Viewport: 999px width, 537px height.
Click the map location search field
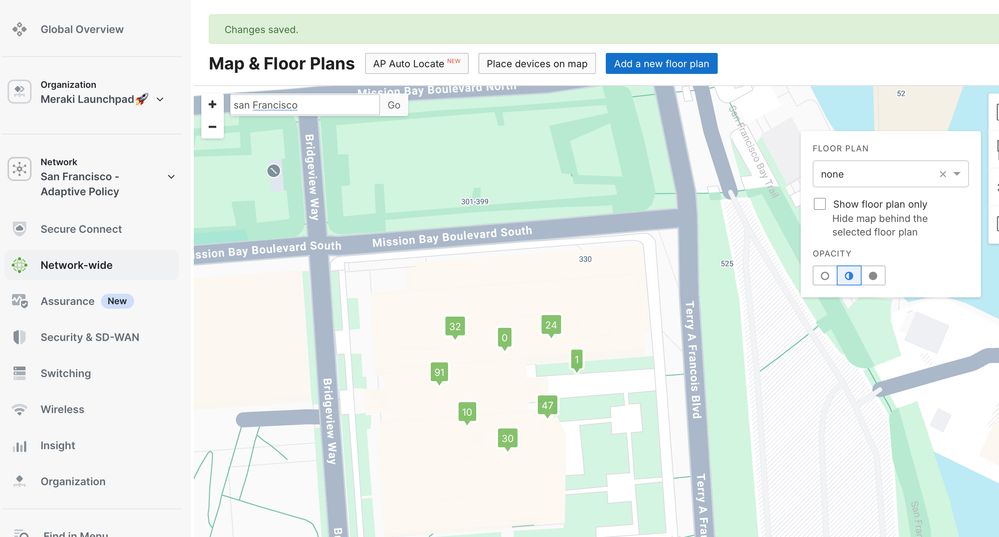tap(303, 105)
